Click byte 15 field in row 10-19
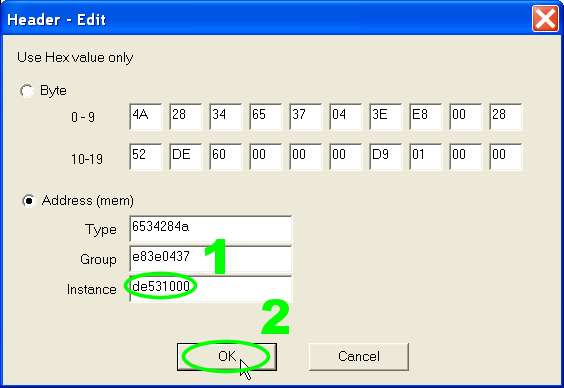 click(x=345, y=156)
